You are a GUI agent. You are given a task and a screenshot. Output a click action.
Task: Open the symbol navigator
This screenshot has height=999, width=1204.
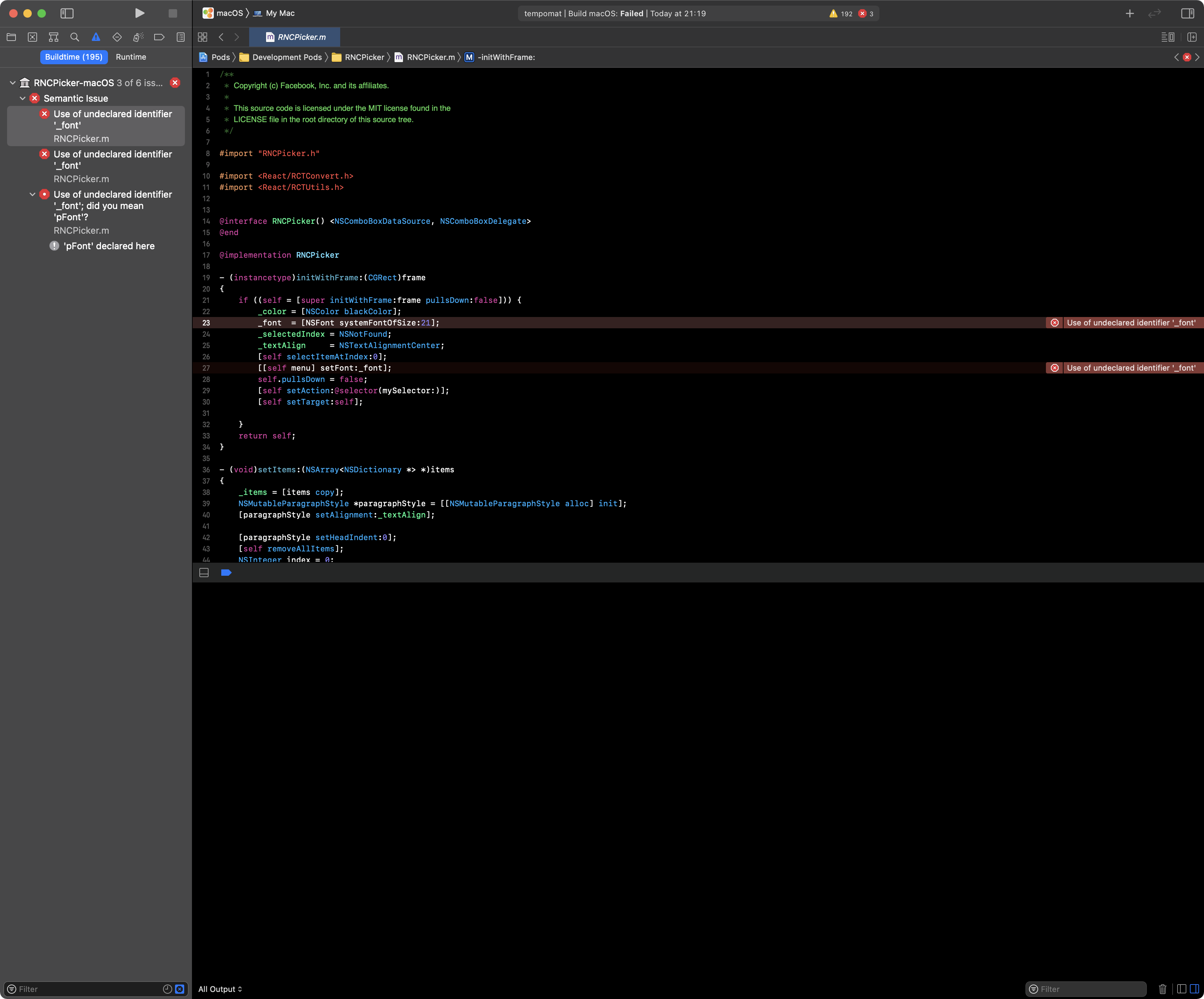[x=53, y=37]
